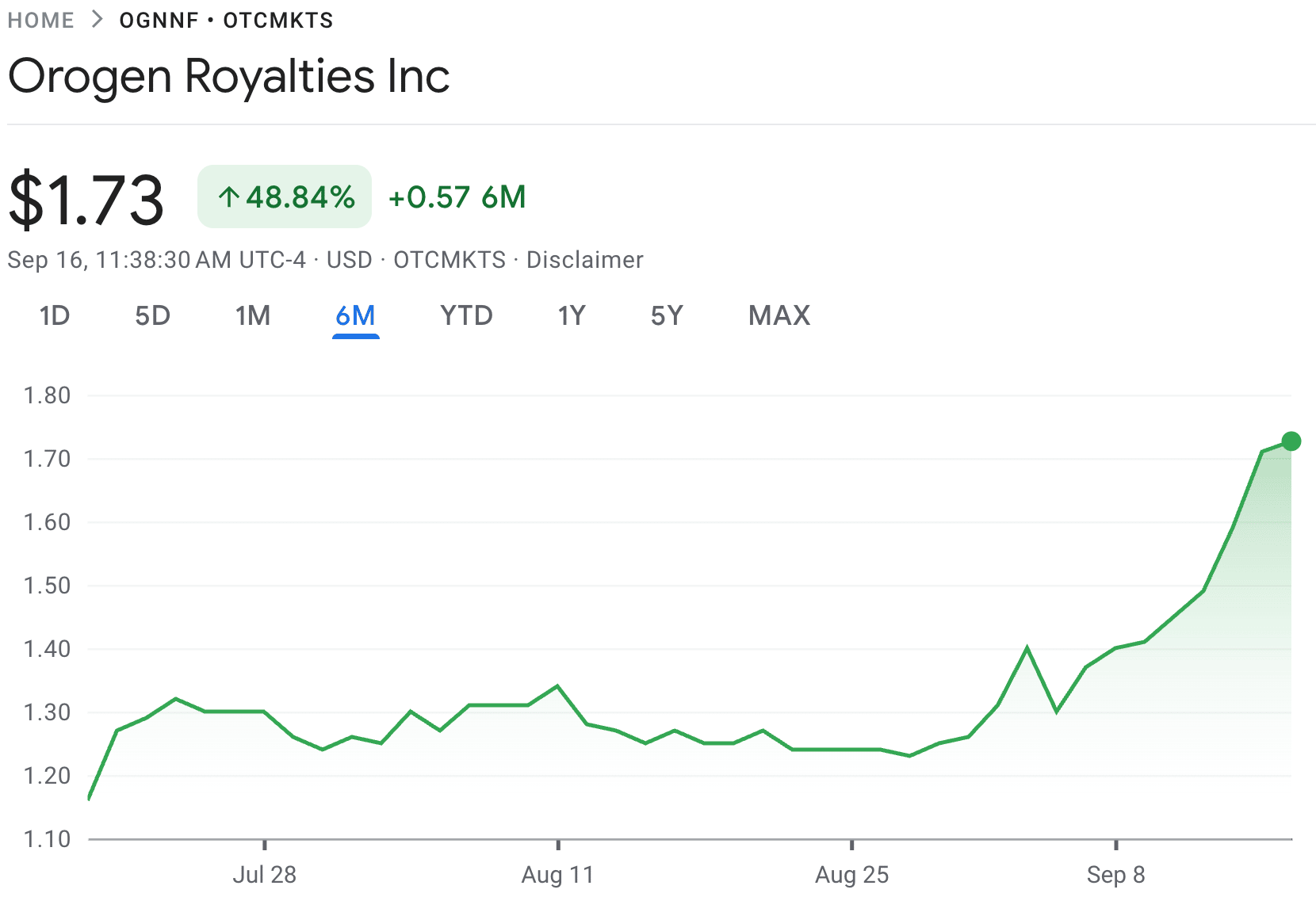
Task: Click the 1.30 y-axis label
Action: (x=48, y=712)
